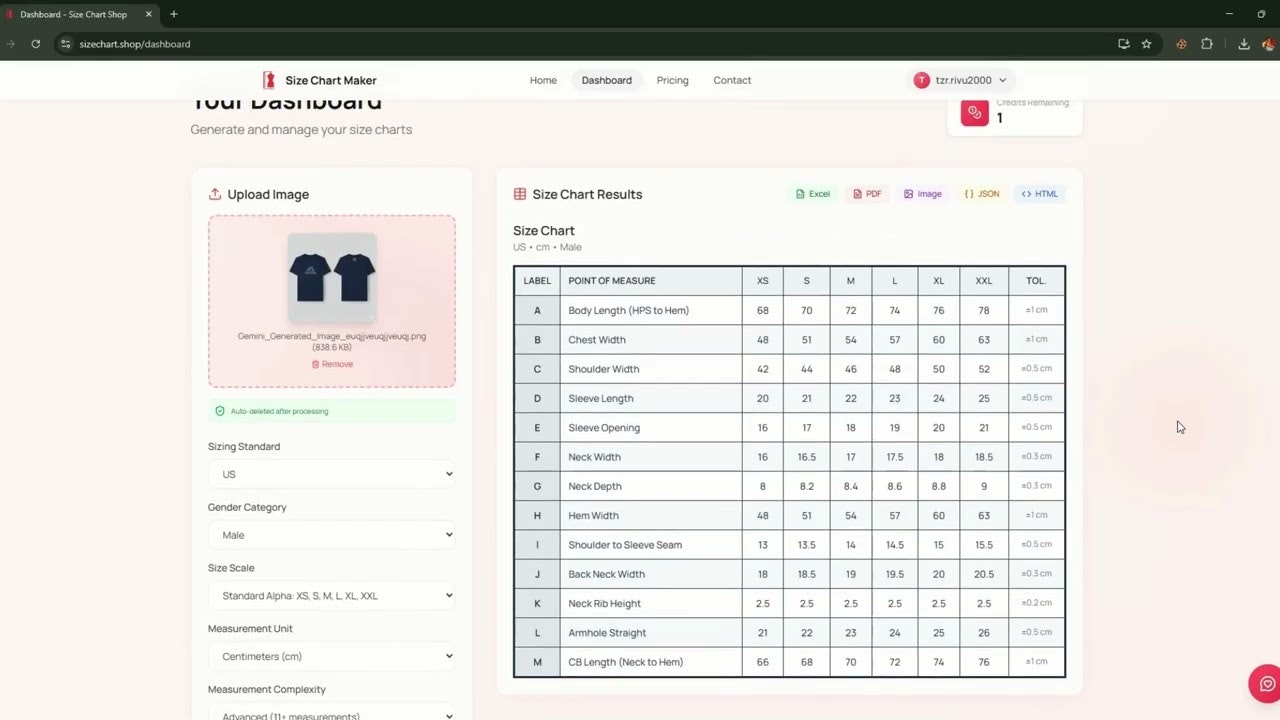1280x720 pixels.
Task: Click the browser extensions puzzle icon
Action: pyautogui.click(x=1207, y=44)
